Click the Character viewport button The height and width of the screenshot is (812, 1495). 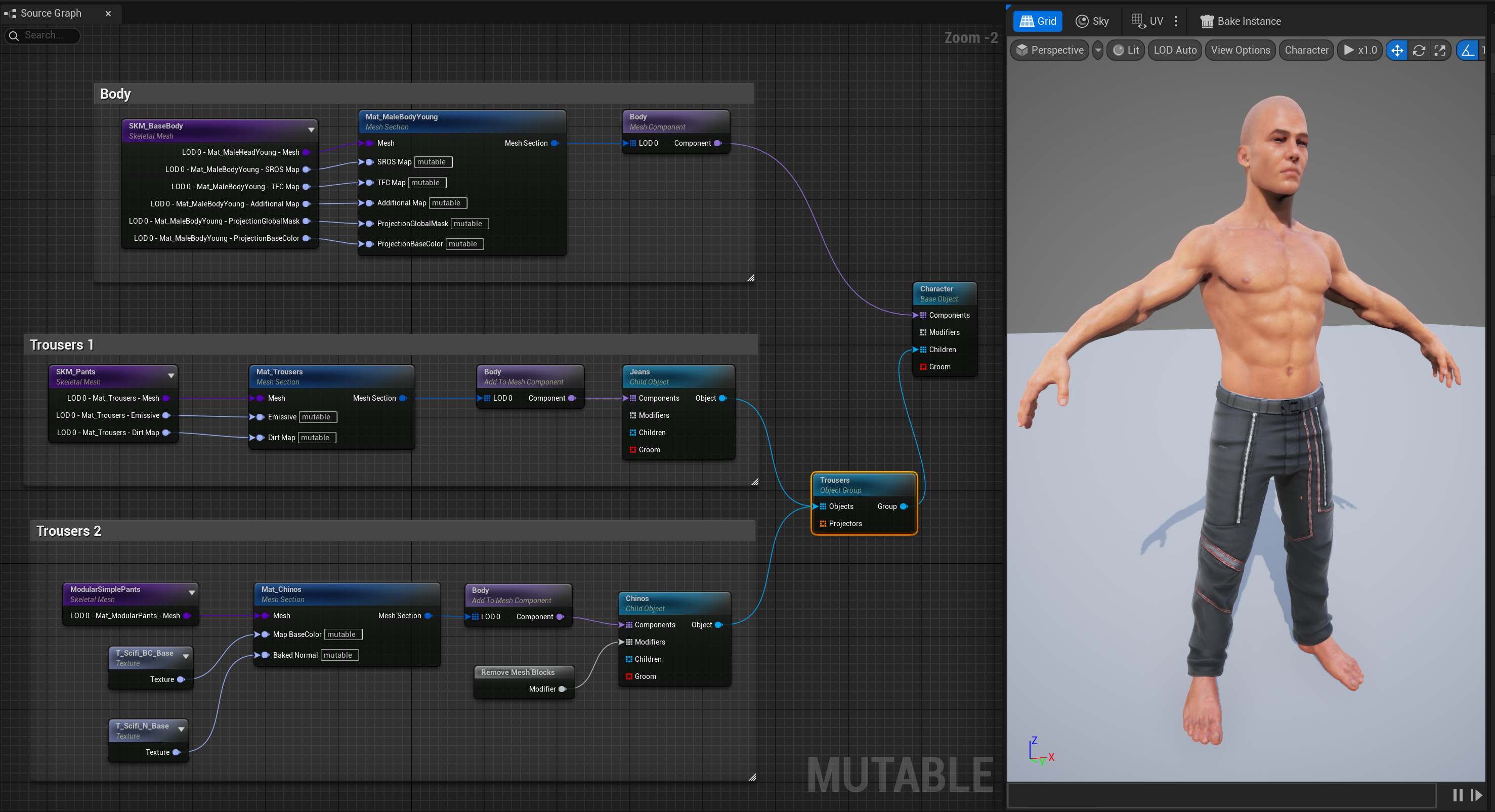pyautogui.click(x=1306, y=50)
